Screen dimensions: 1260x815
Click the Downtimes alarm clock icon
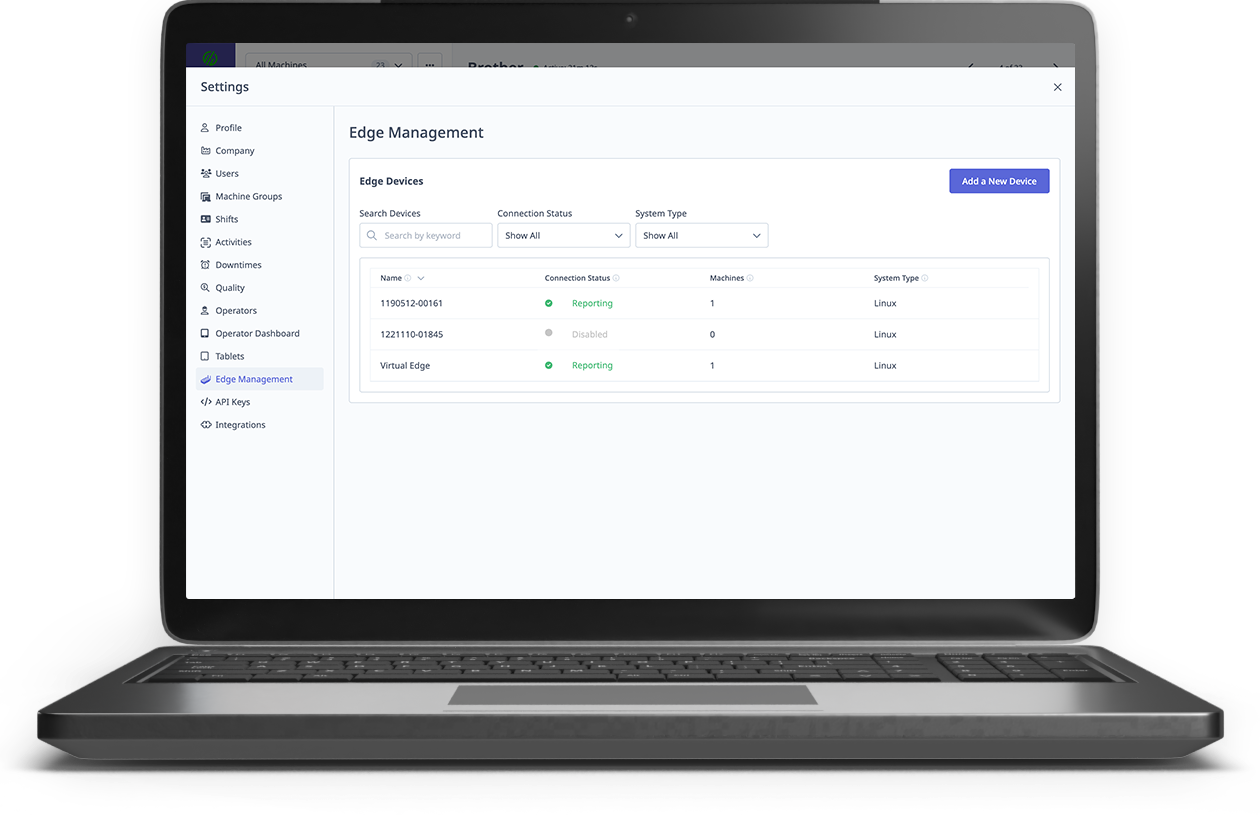[x=205, y=265]
